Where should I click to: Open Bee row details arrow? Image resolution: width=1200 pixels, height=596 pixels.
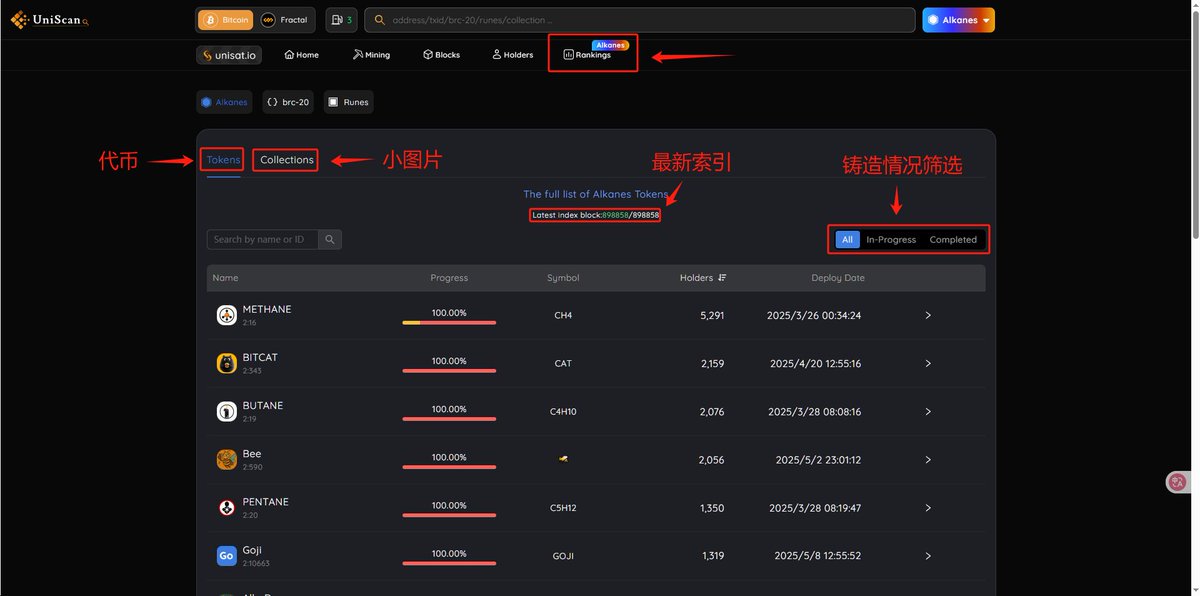[928, 460]
